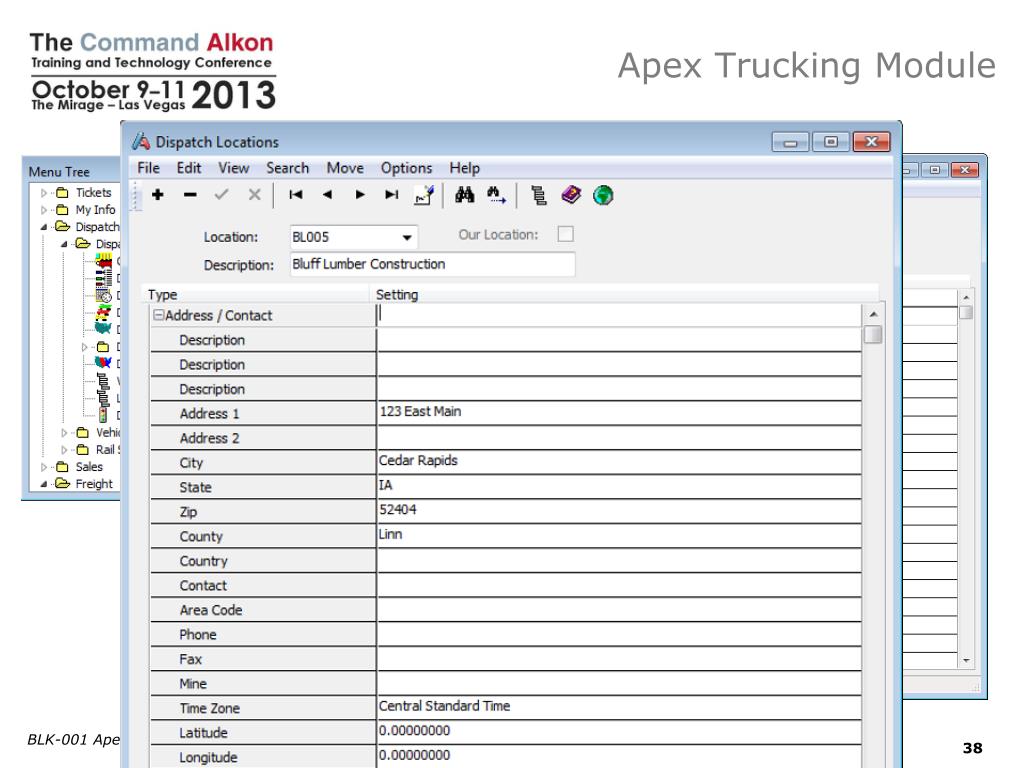Toggle the Our Location checkbox

click(566, 234)
